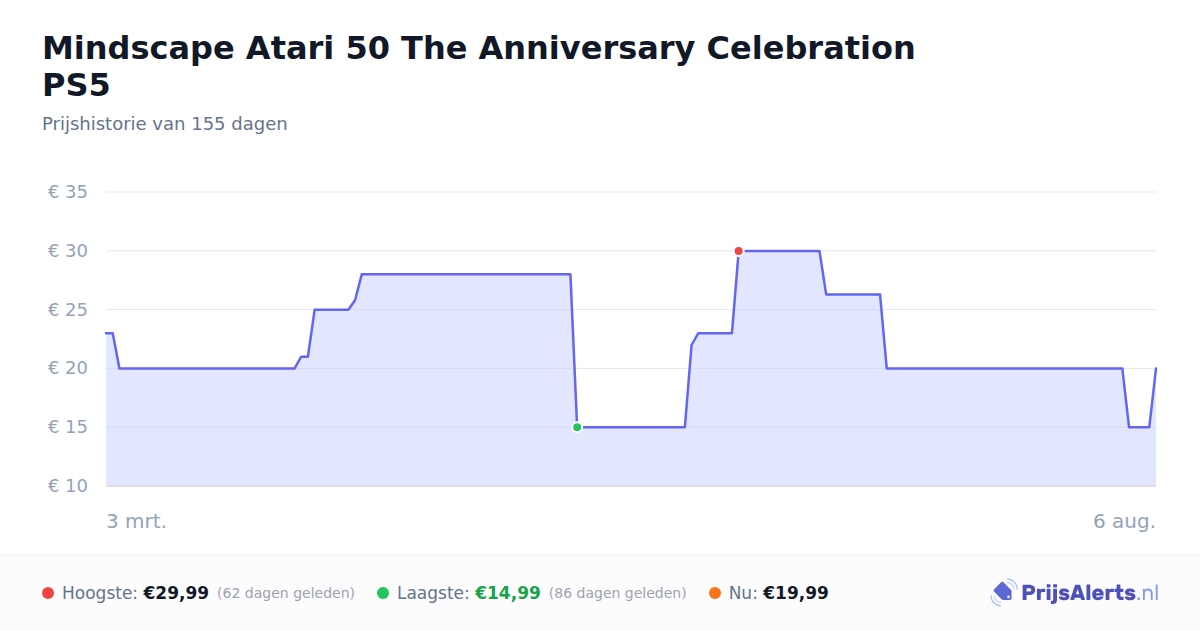This screenshot has height=630, width=1200.
Task: Click the €29,99 highest price value
Action: coord(176,593)
